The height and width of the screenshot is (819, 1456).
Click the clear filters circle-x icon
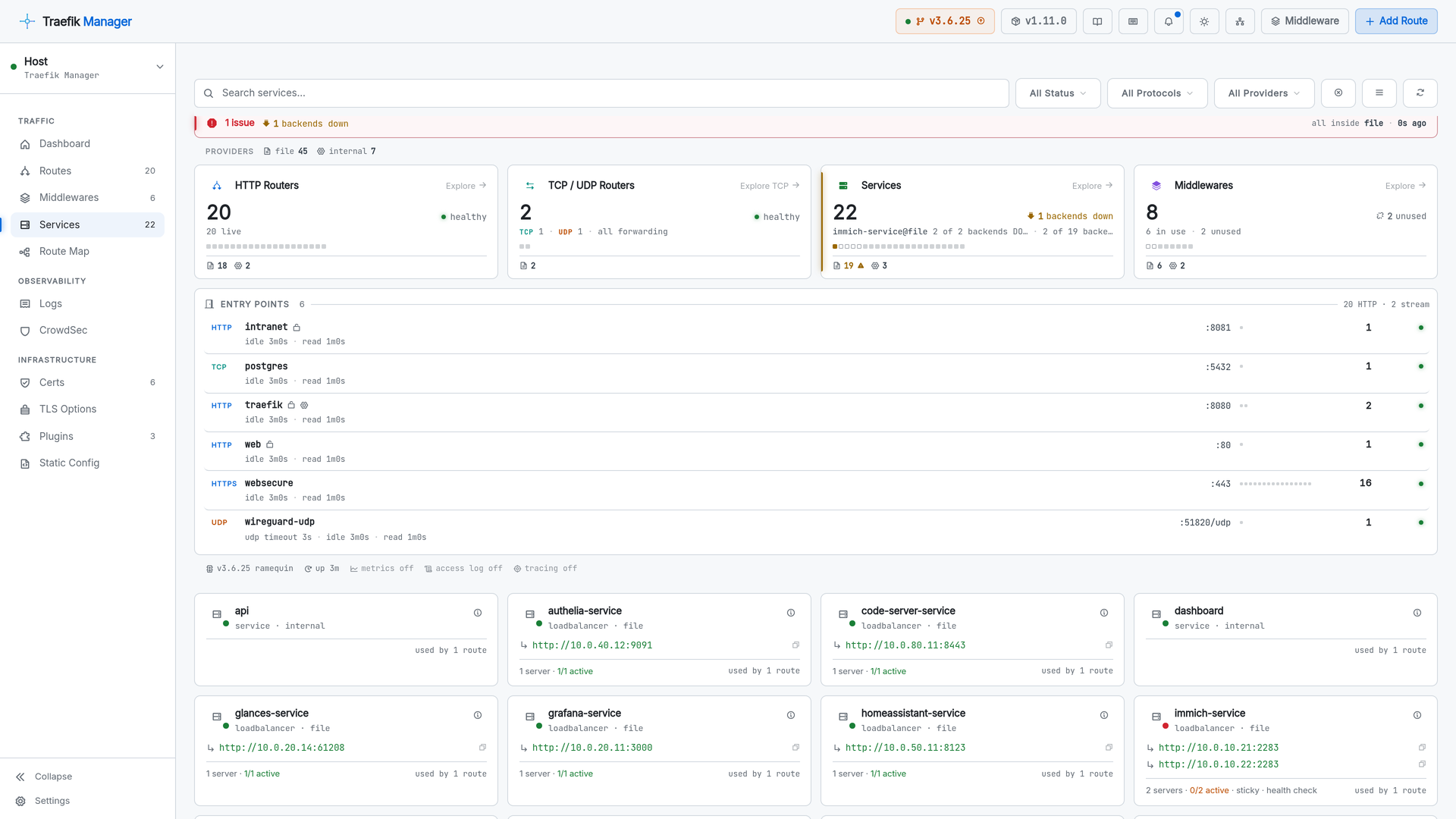click(1338, 93)
